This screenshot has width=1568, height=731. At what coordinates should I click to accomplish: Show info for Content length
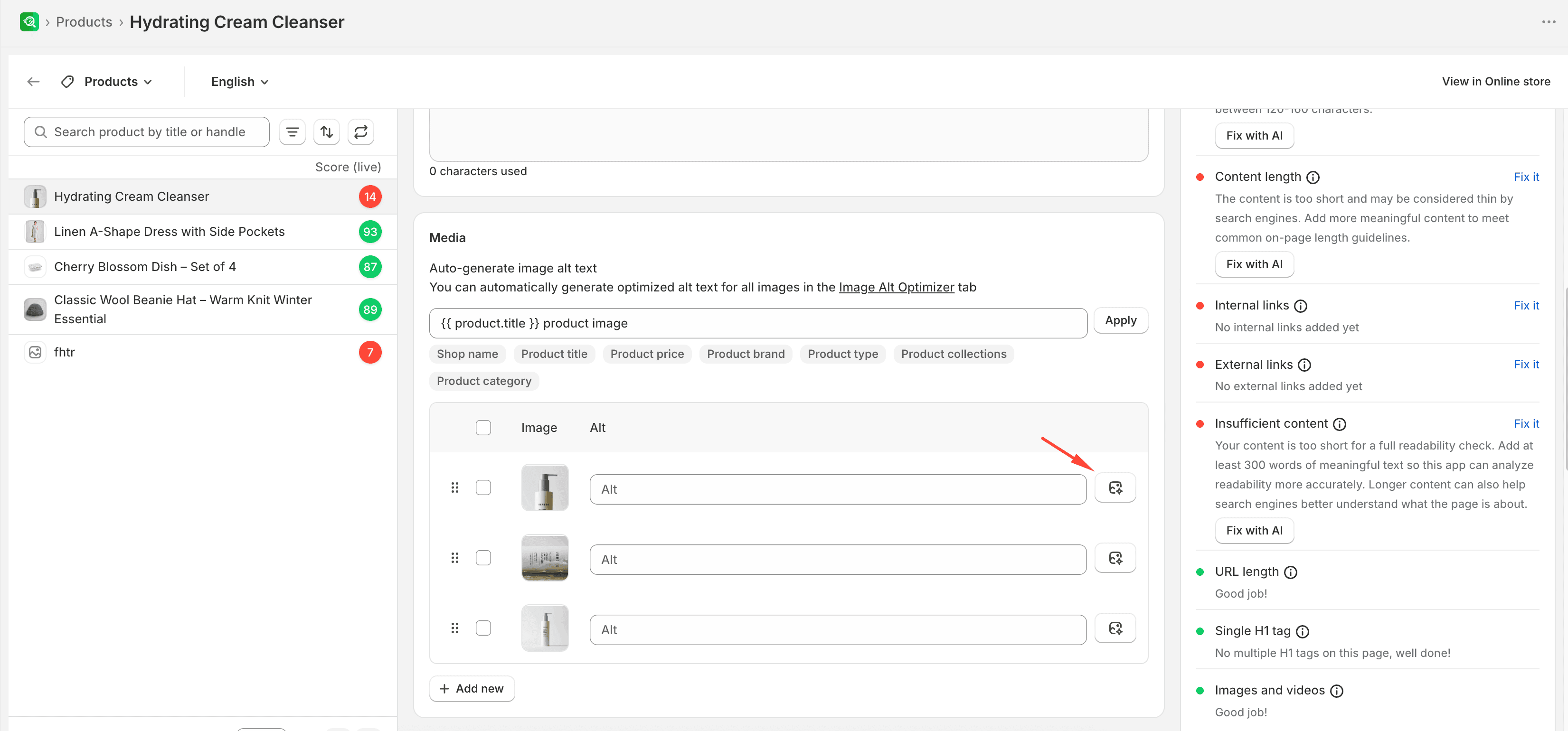1313,177
